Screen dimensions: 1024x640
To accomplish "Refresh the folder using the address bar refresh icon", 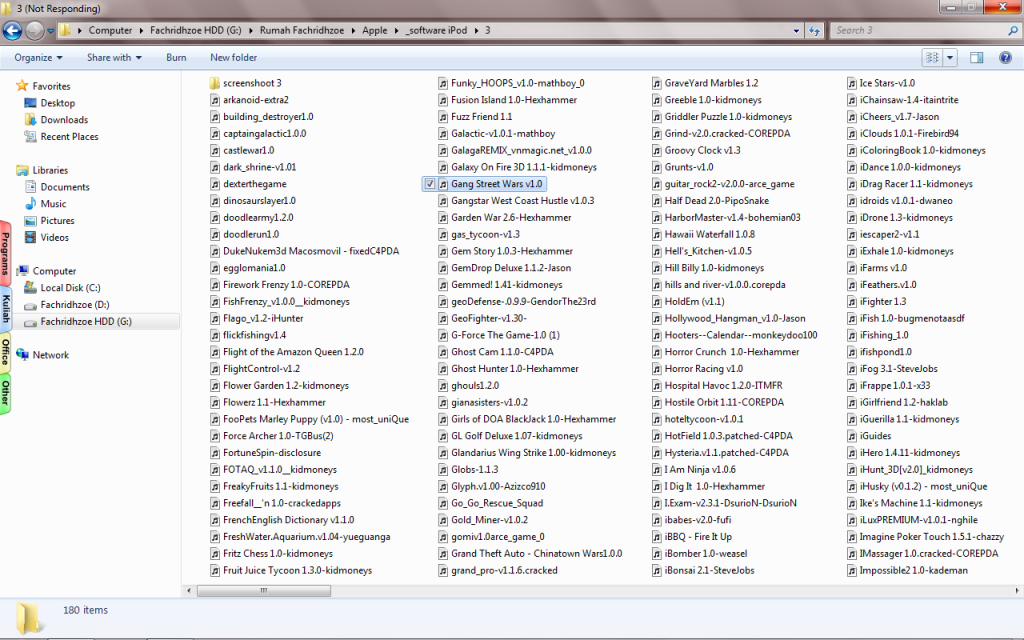I will point(814,30).
